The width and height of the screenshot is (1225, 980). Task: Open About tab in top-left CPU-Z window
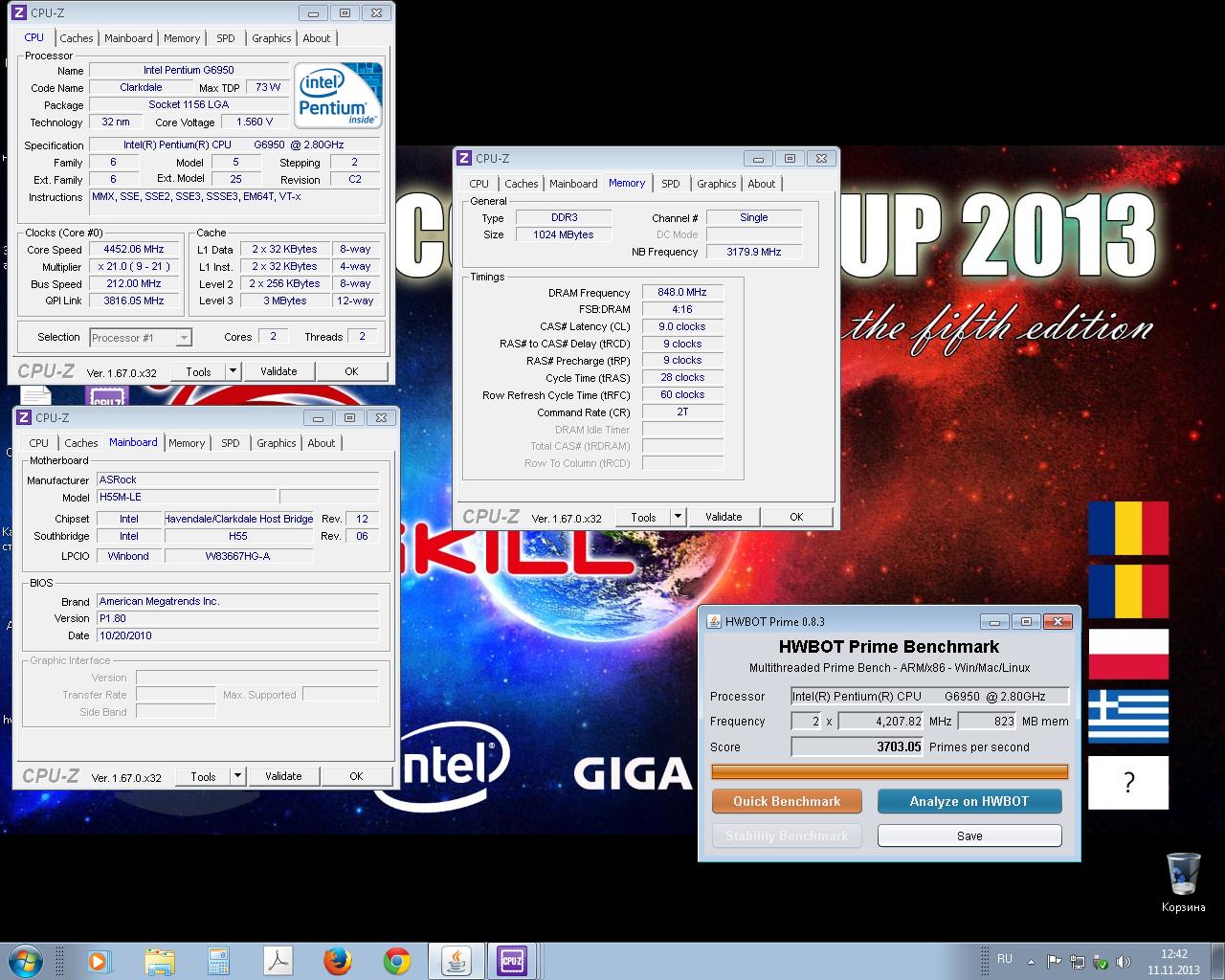tap(317, 38)
